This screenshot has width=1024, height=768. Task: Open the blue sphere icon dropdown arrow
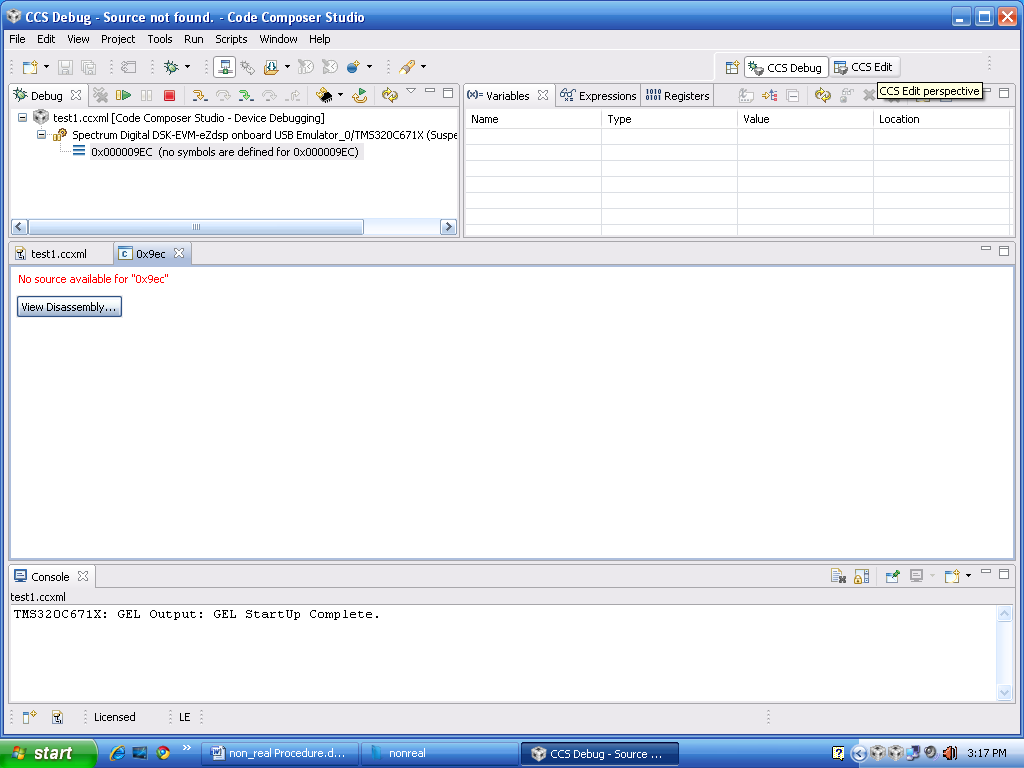(x=370, y=67)
